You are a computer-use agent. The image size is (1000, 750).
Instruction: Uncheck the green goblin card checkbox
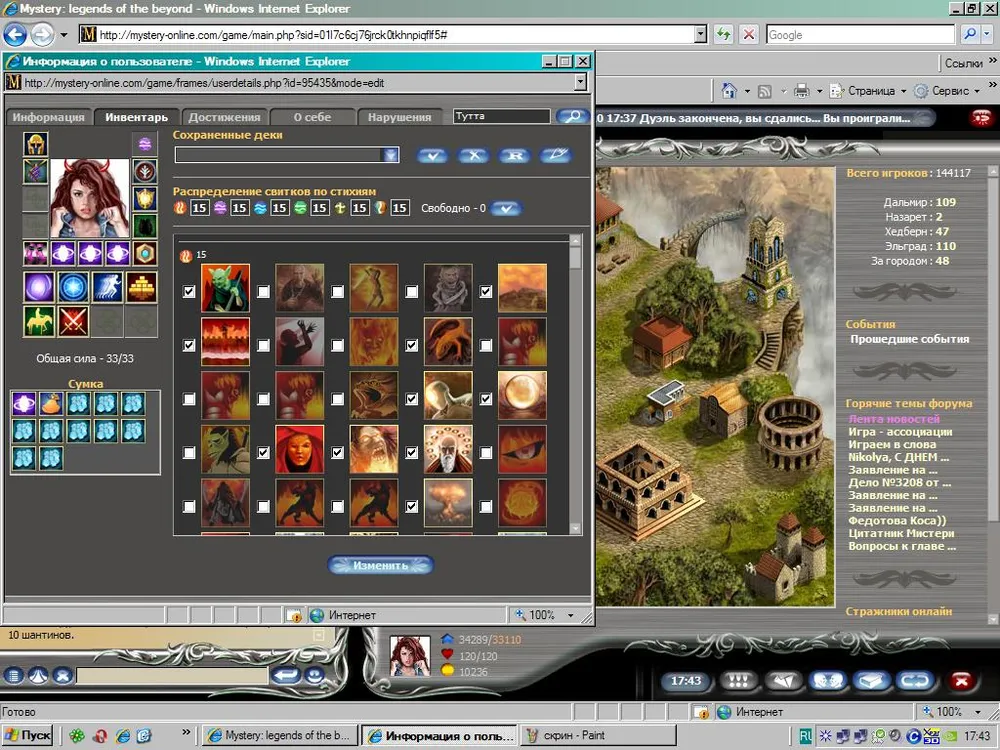click(x=190, y=292)
